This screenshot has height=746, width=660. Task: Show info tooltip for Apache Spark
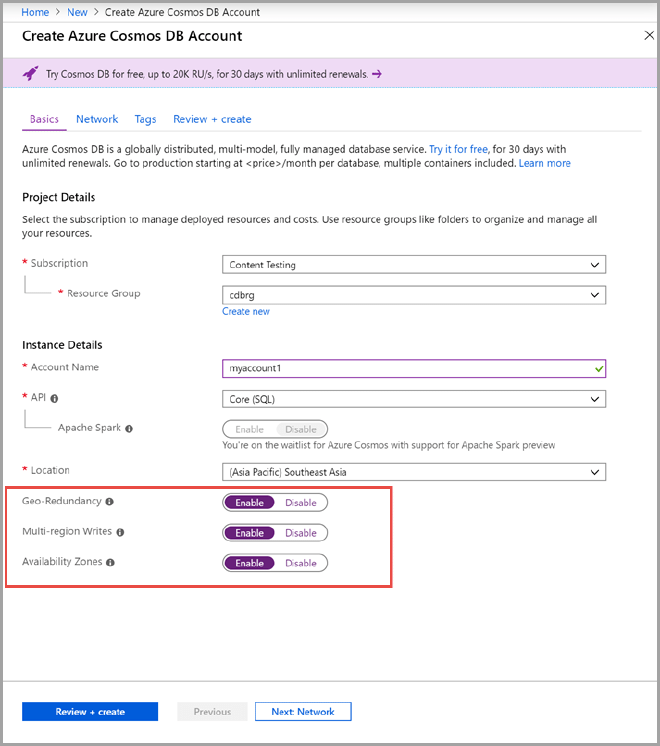click(129, 429)
